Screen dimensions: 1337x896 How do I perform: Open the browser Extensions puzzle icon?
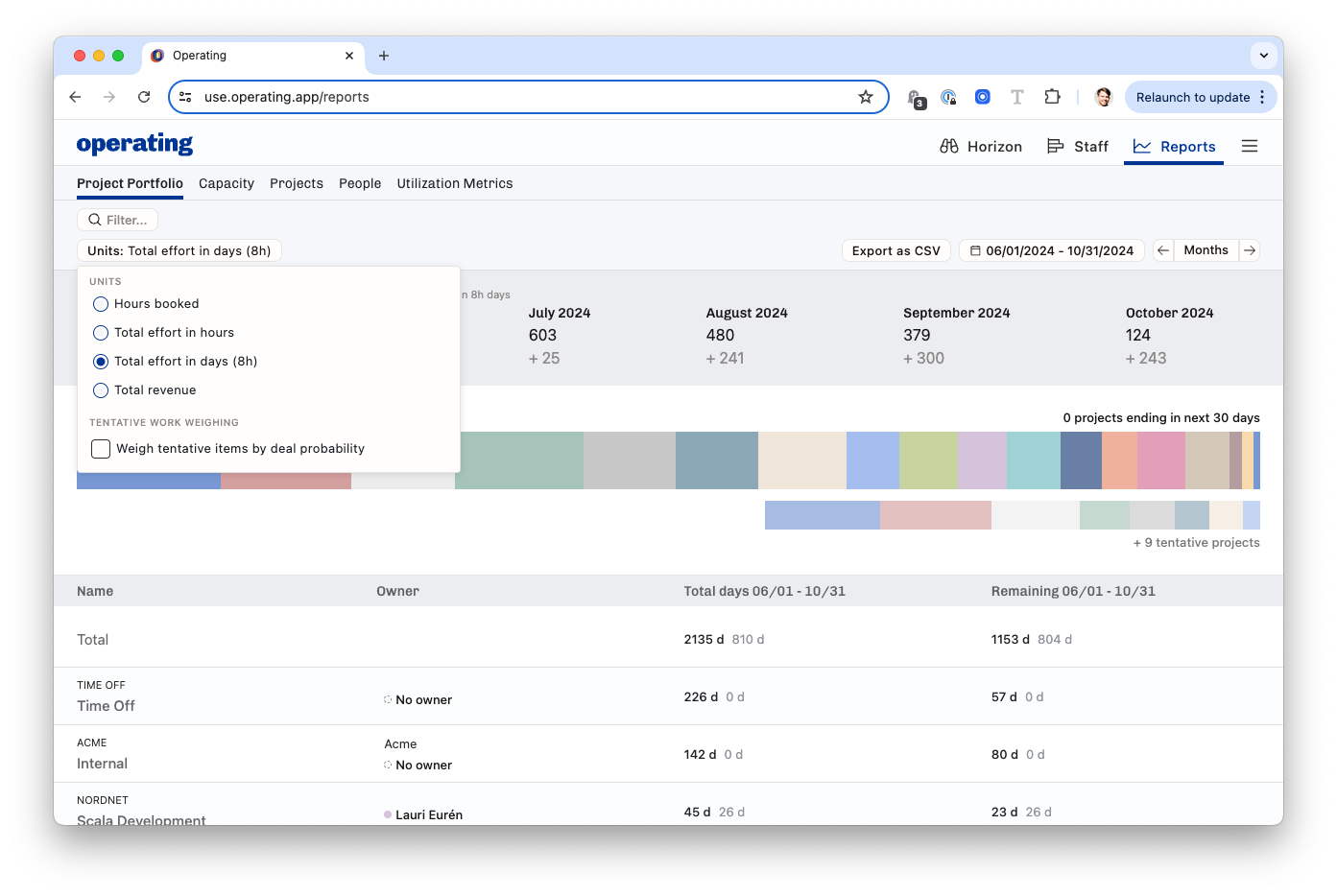coord(1052,97)
